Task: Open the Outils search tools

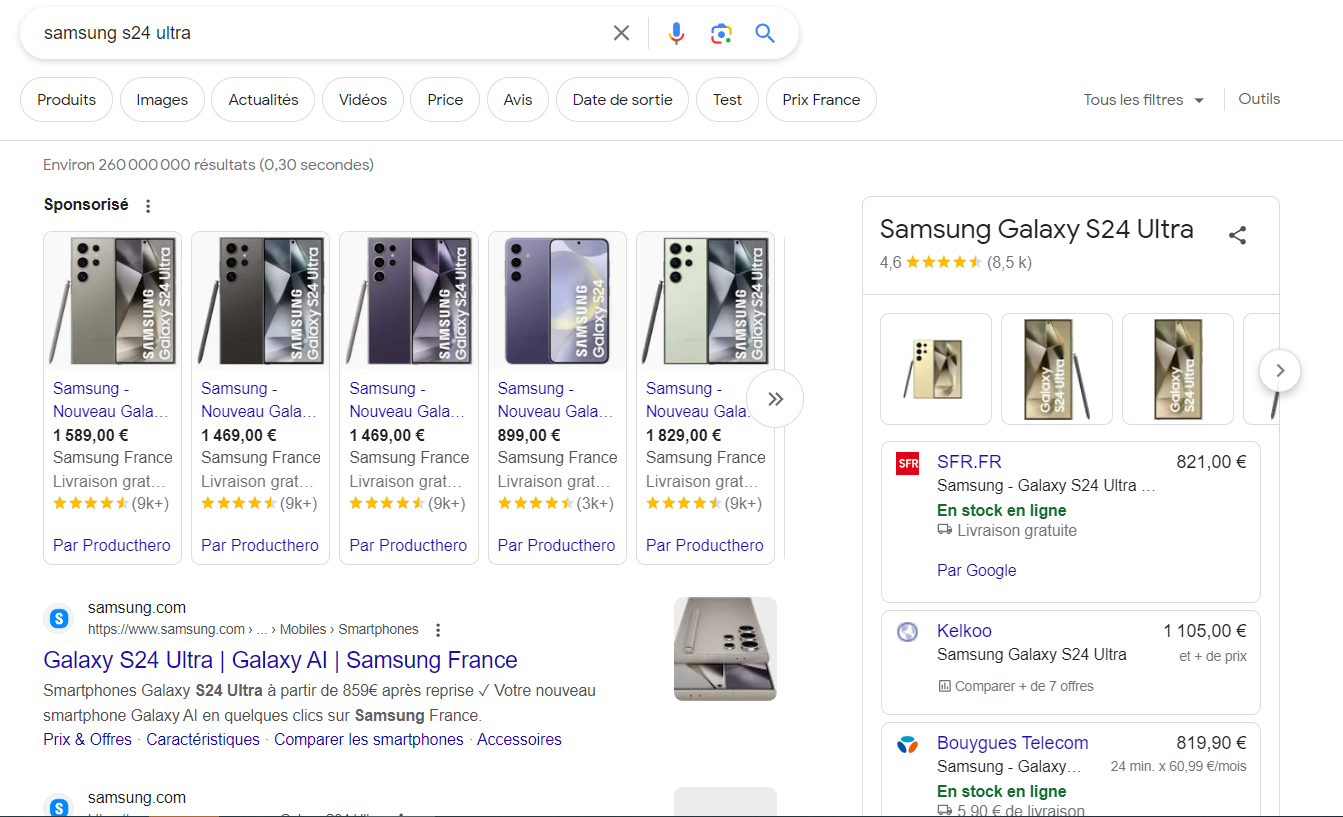Action: pyautogui.click(x=1259, y=99)
